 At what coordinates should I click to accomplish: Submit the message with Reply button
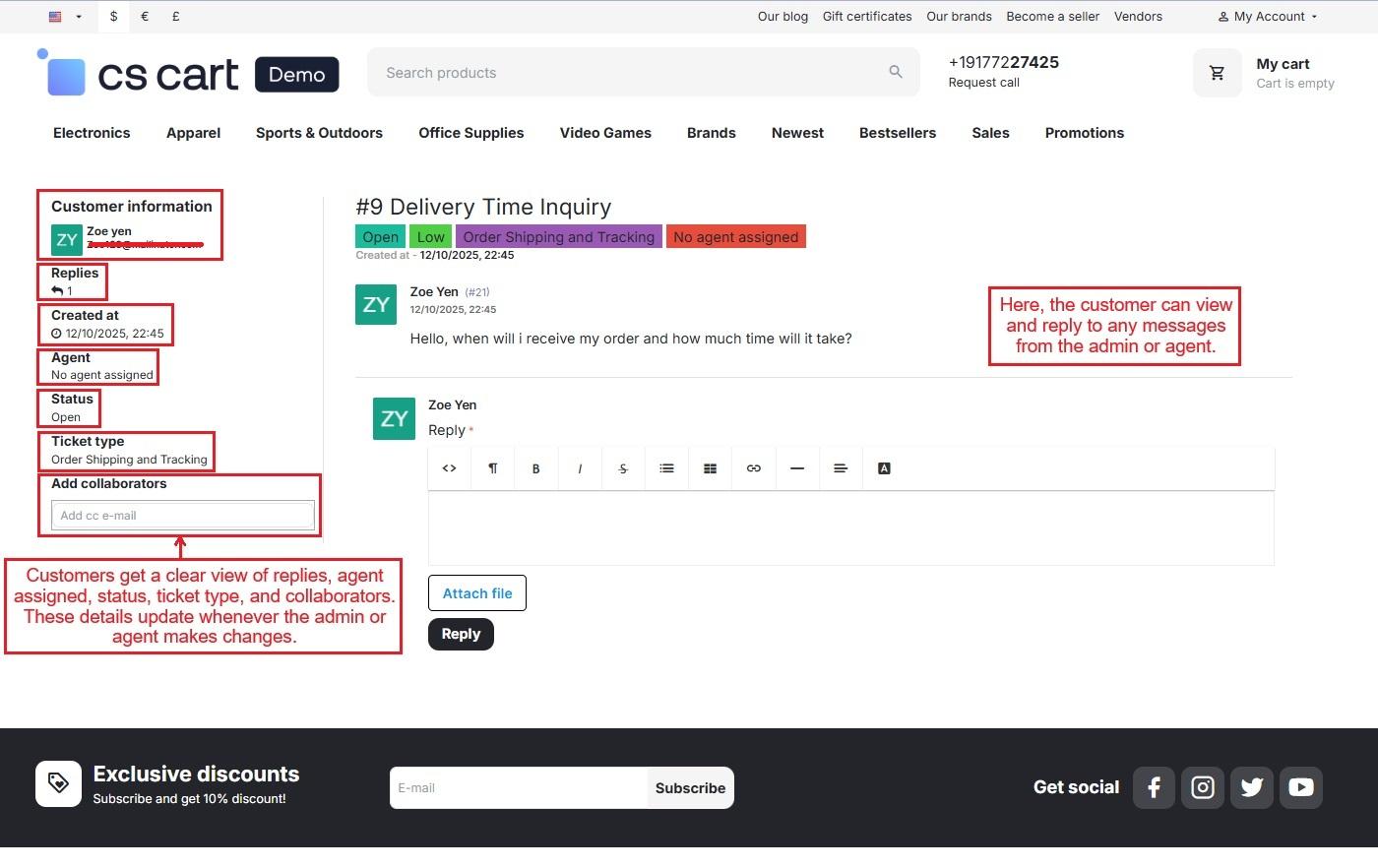point(461,634)
